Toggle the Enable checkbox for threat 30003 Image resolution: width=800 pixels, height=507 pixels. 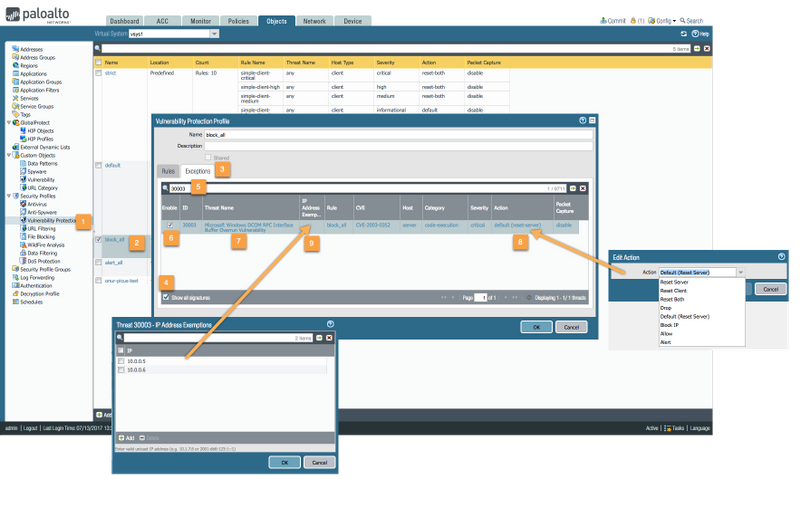(x=170, y=225)
